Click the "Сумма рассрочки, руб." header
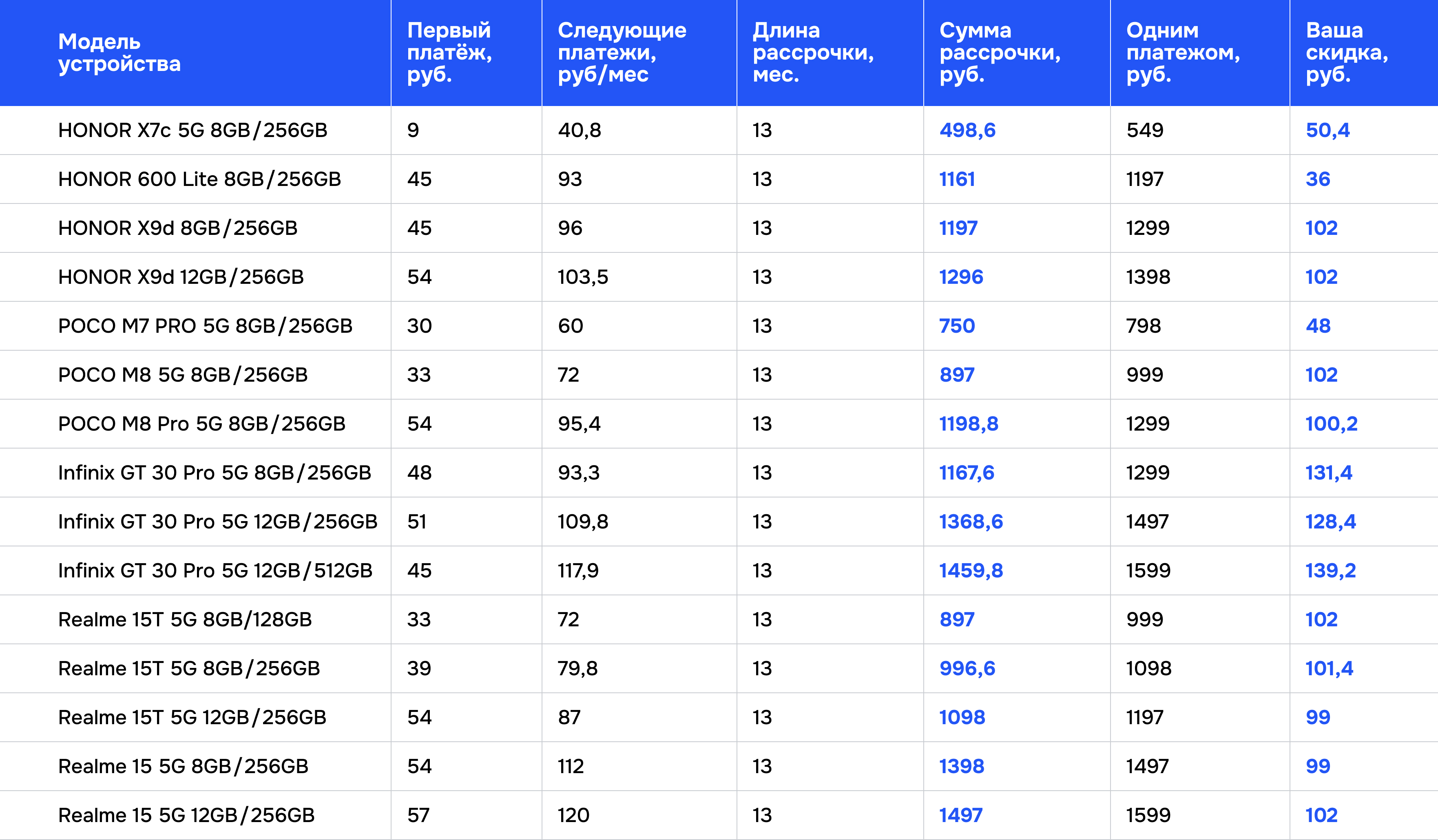 click(x=999, y=53)
